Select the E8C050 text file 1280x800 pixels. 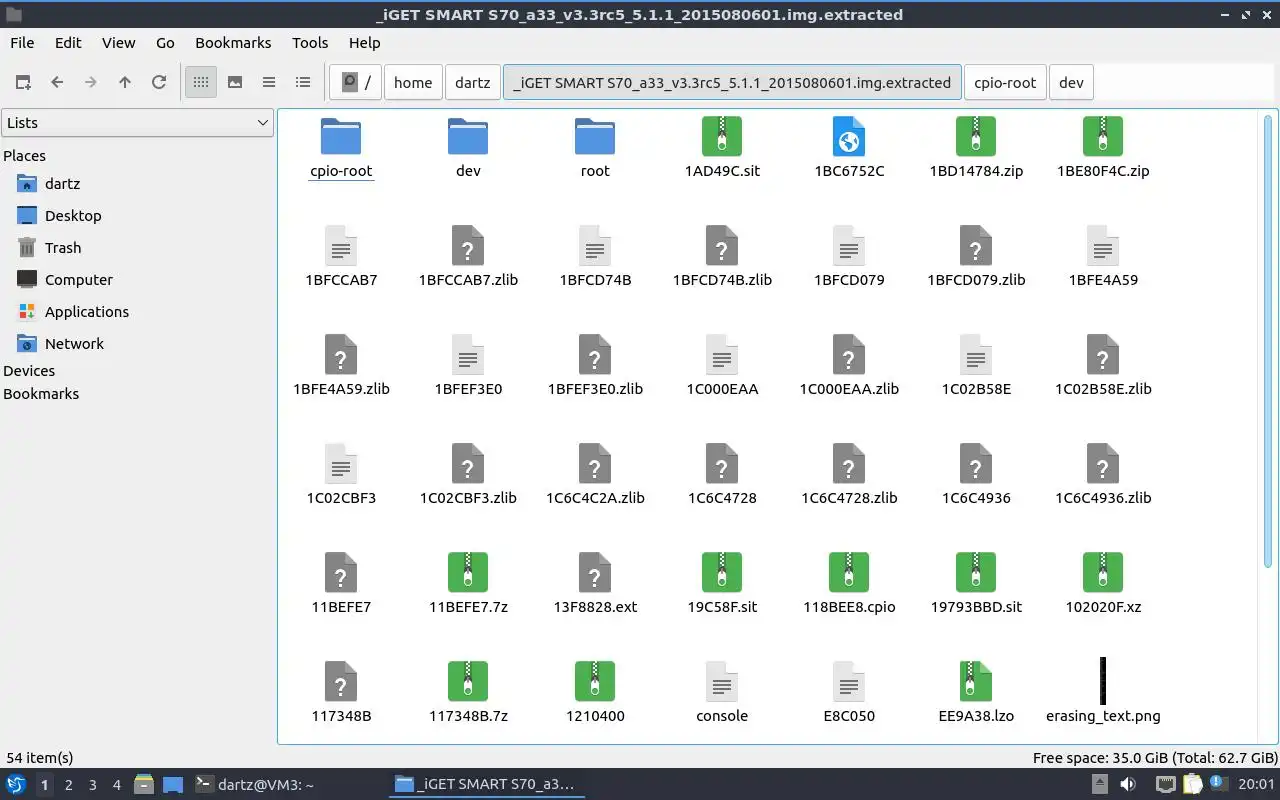click(849, 682)
